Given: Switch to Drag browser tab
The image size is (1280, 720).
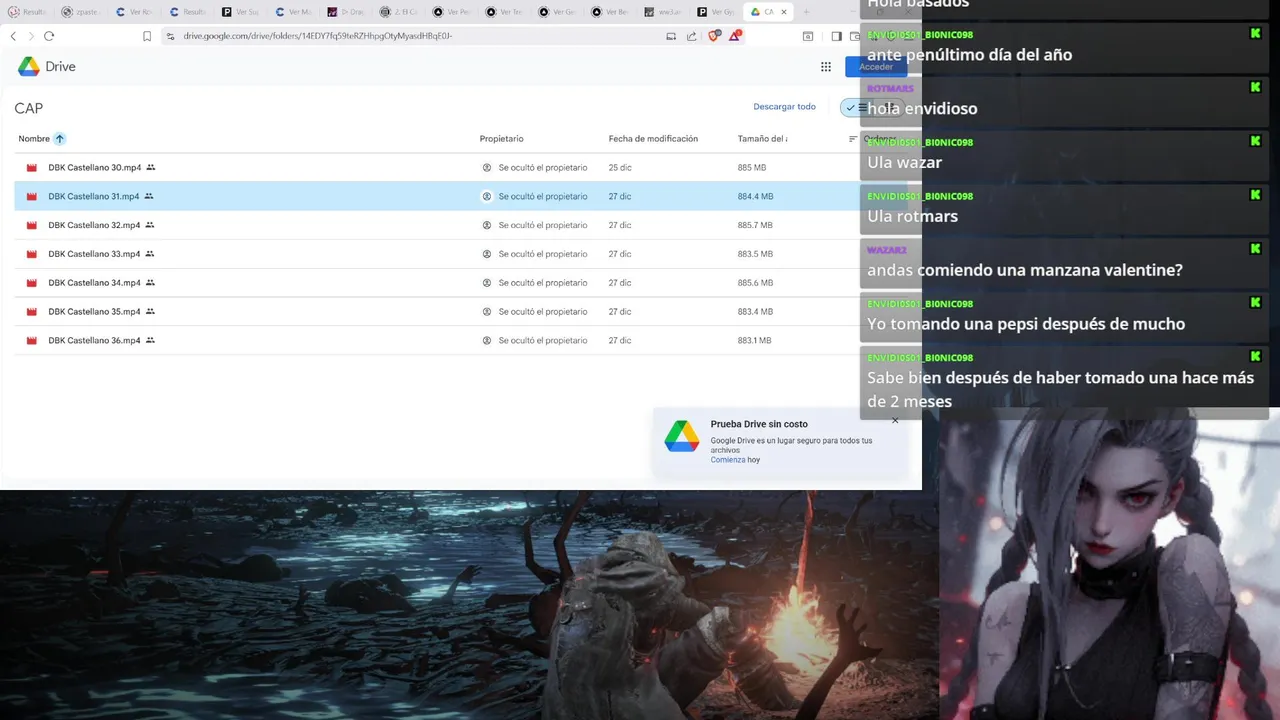Looking at the screenshot, I should (x=347, y=12).
